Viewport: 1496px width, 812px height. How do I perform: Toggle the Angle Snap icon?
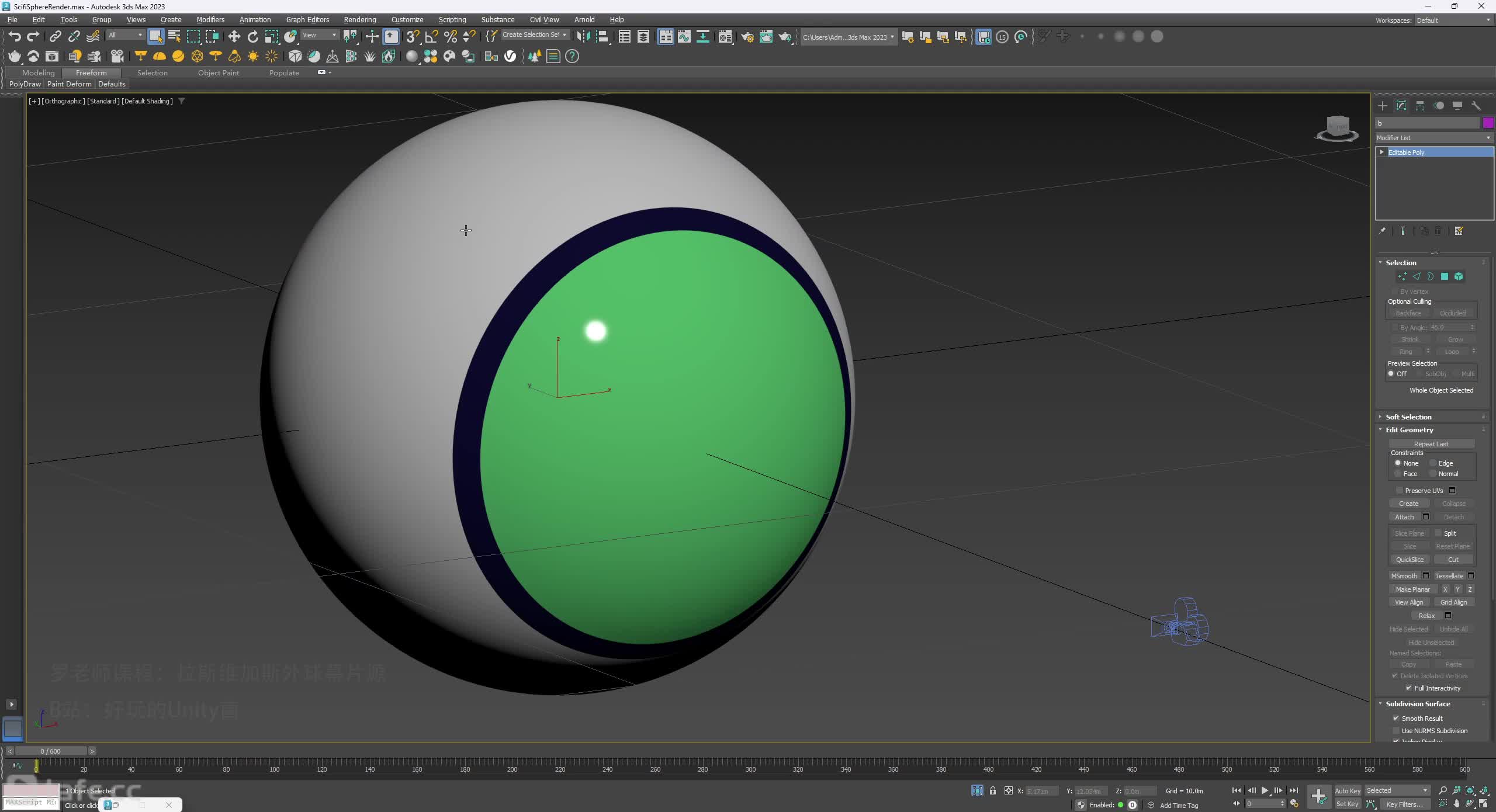point(431,37)
